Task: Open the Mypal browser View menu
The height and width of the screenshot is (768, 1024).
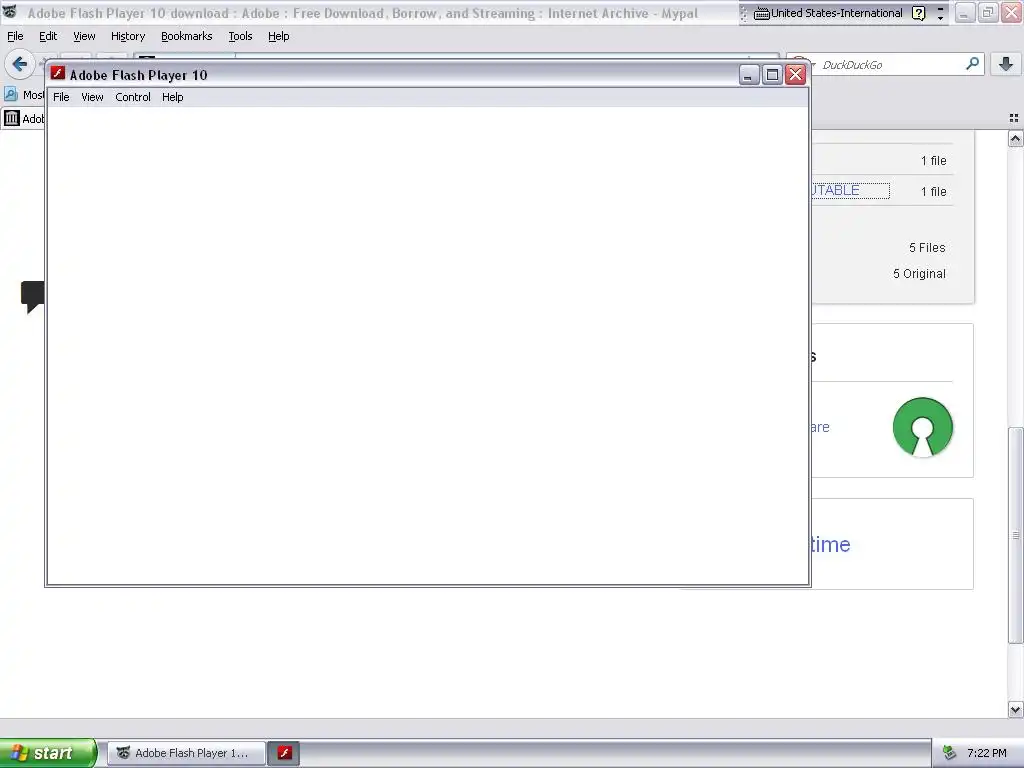Action: tap(84, 37)
